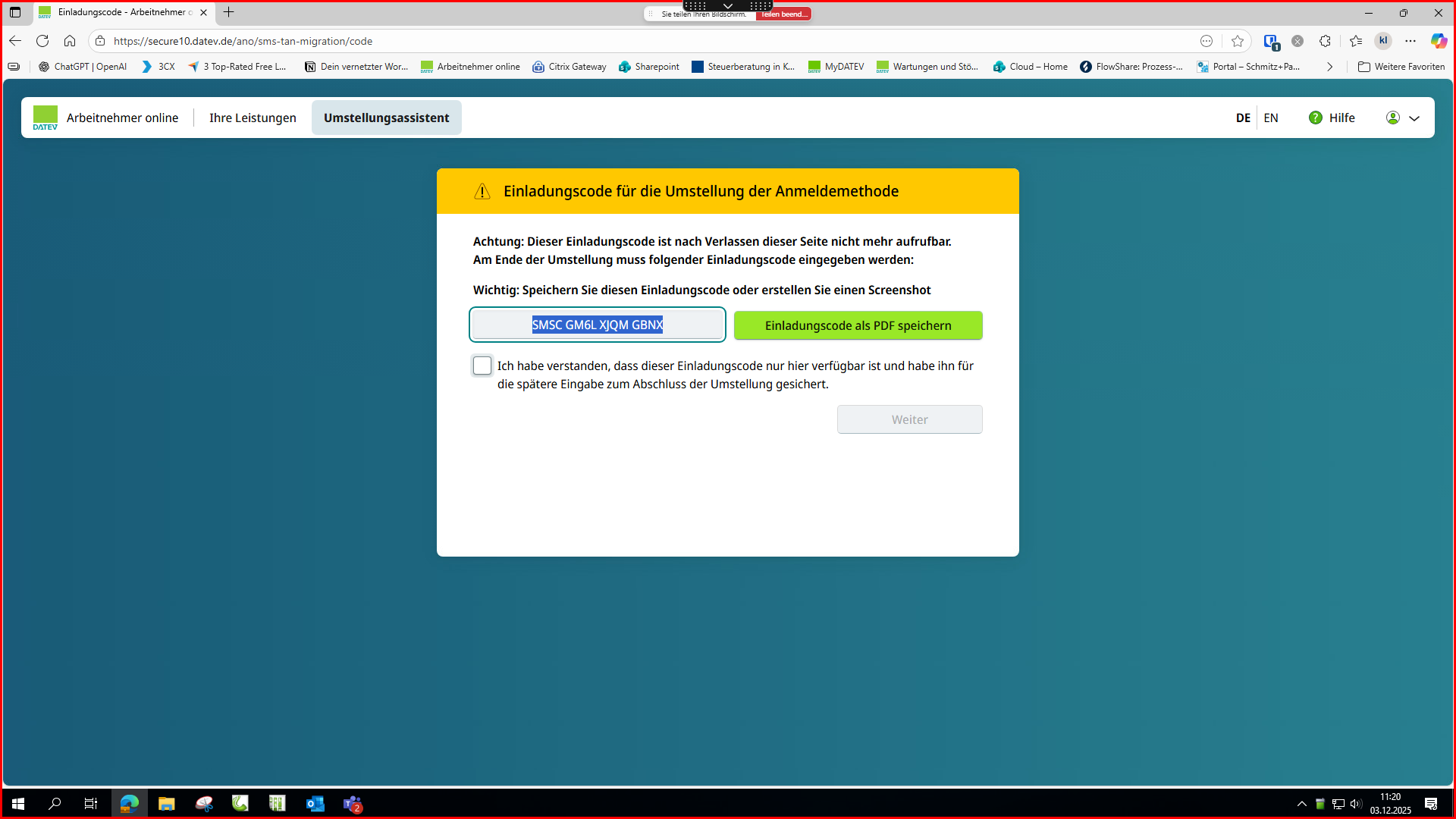Click Einladungscode als PDF speichern button
Image resolution: width=1456 pixels, height=819 pixels.
pyautogui.click(x=858, y=325)
